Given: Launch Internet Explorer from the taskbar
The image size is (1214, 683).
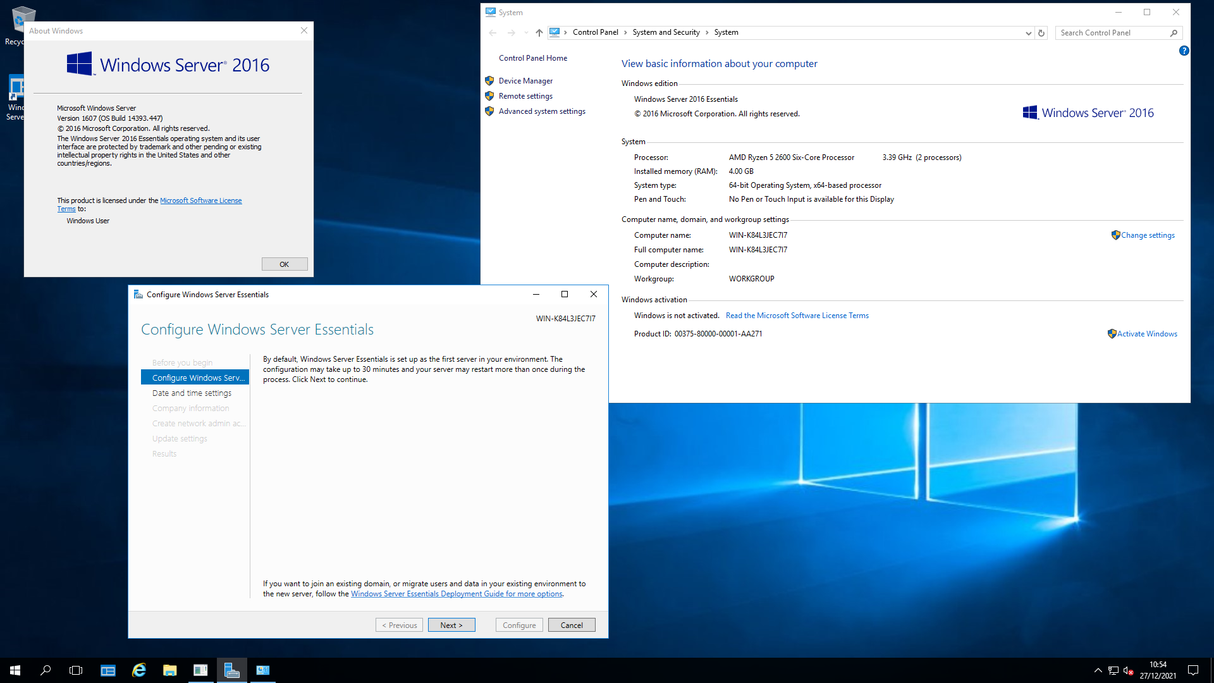Looking at the screenshot, I should tap(139, 670).
